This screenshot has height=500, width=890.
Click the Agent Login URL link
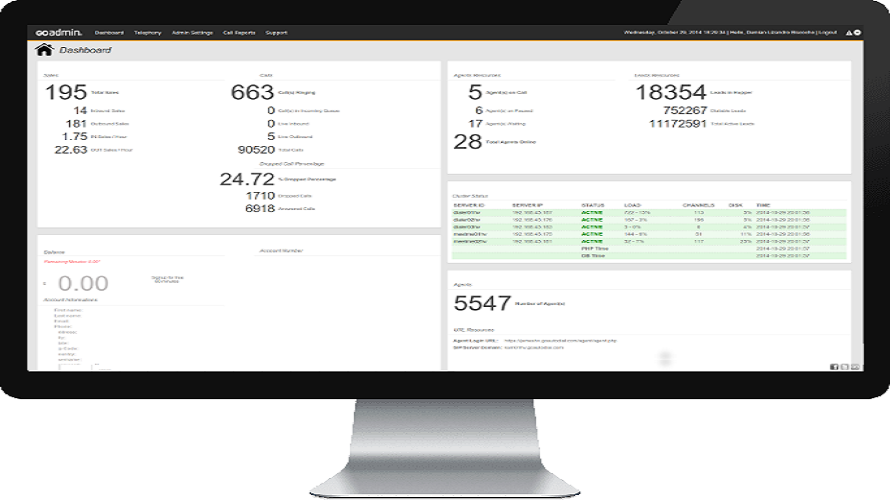tap(560, 341)
